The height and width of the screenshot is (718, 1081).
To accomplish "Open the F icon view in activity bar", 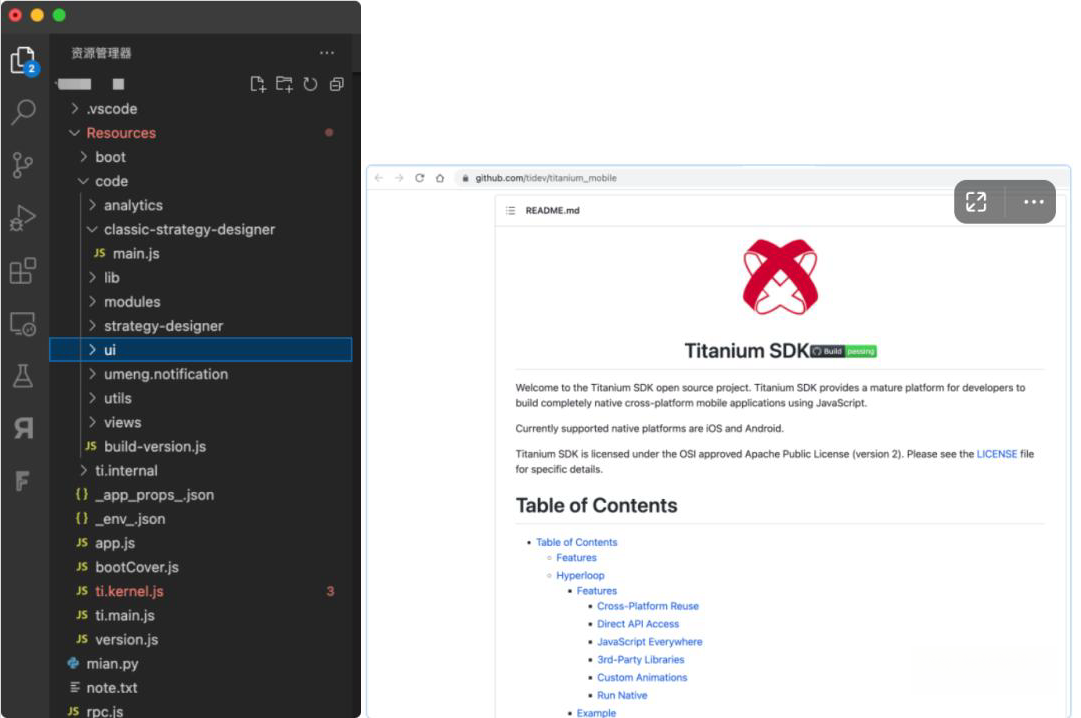I will (x=22, y=481).
